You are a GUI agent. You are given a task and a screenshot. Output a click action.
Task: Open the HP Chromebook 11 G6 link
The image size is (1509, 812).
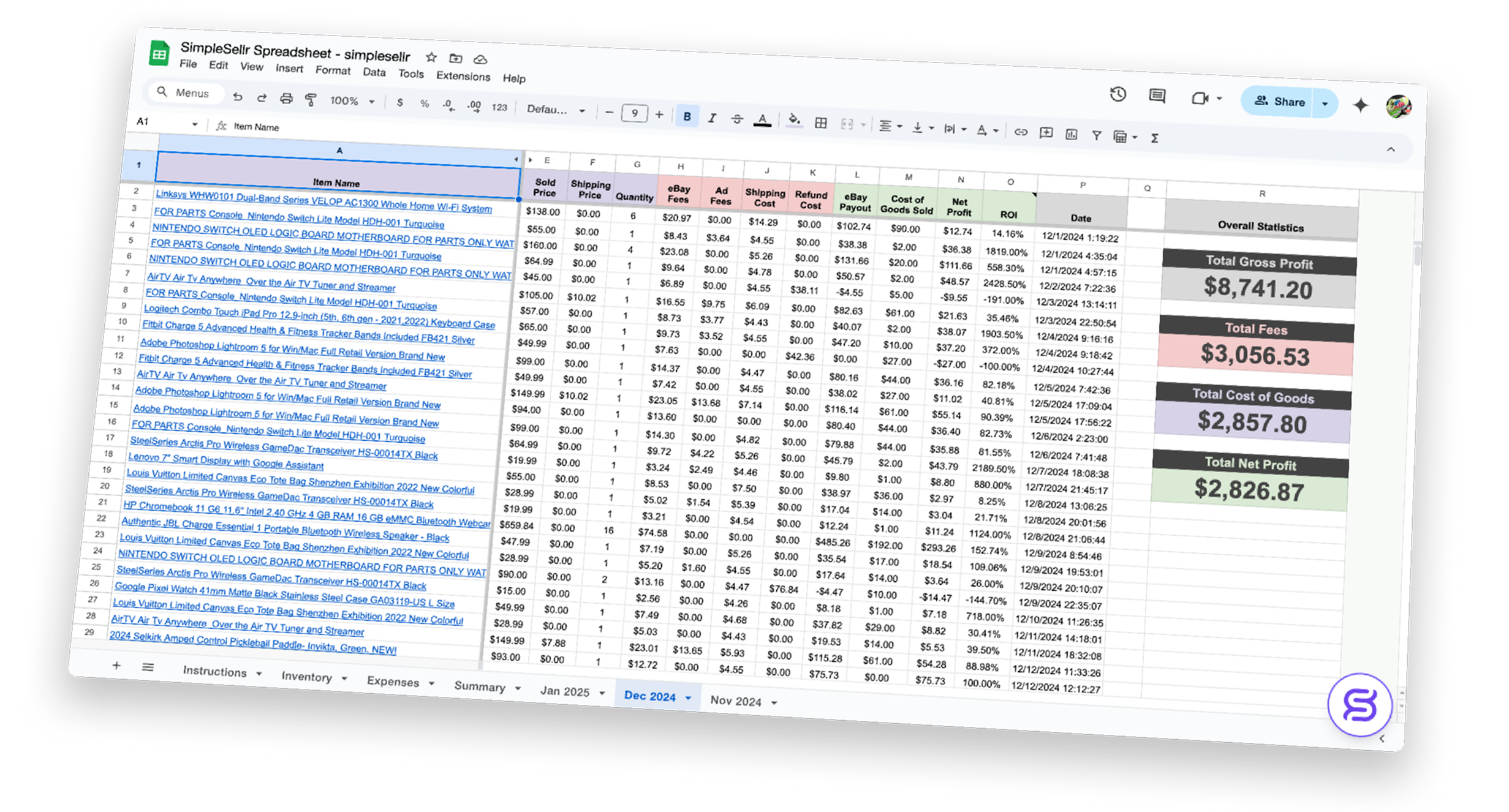(306, 514)
